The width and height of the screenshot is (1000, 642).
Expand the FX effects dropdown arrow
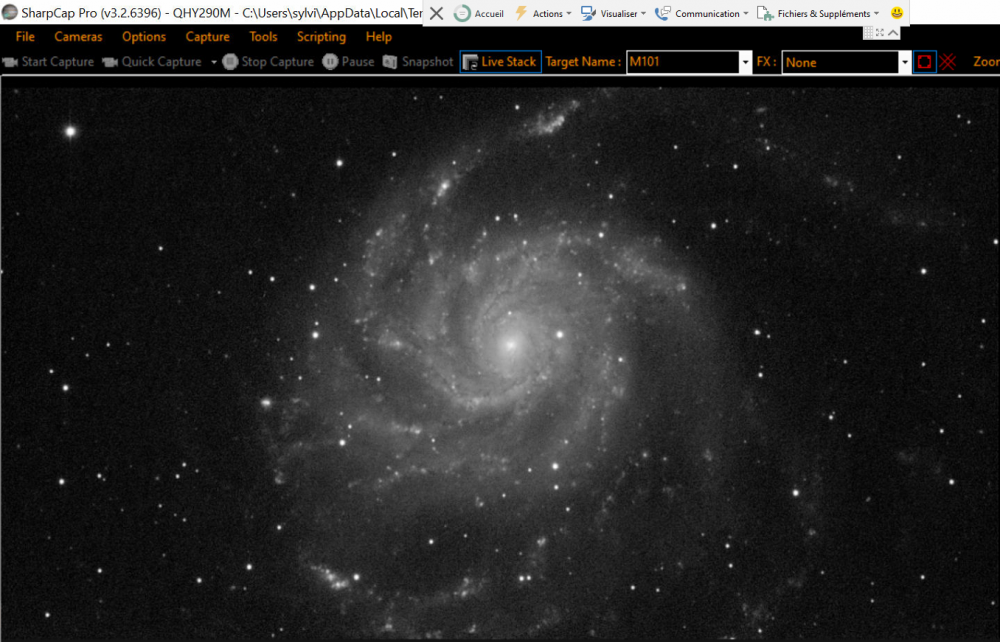[x=904, y=62]
